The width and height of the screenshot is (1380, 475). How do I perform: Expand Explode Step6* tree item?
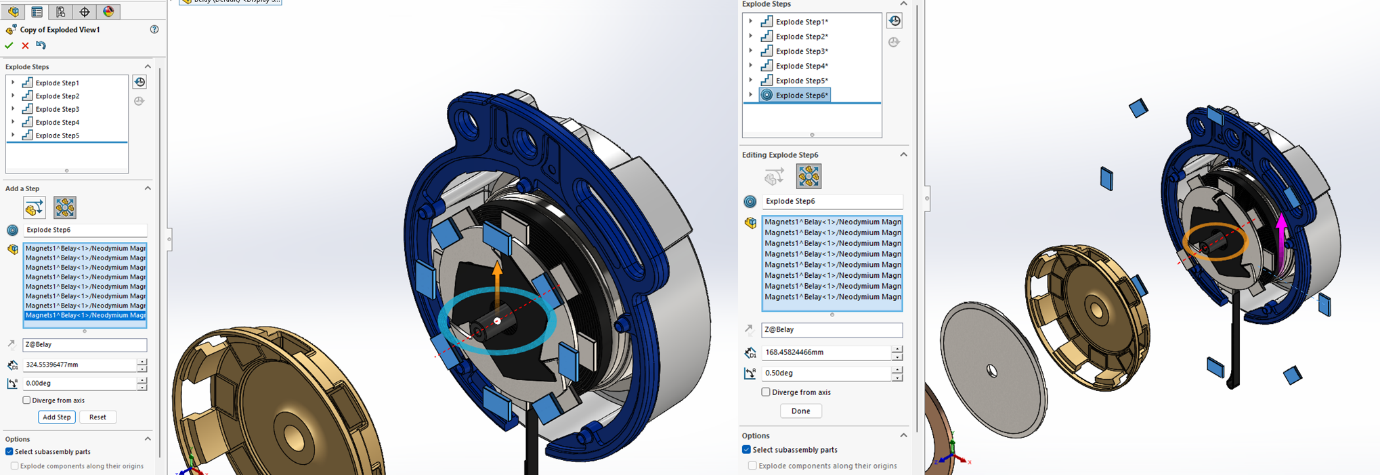pos(751,95)
